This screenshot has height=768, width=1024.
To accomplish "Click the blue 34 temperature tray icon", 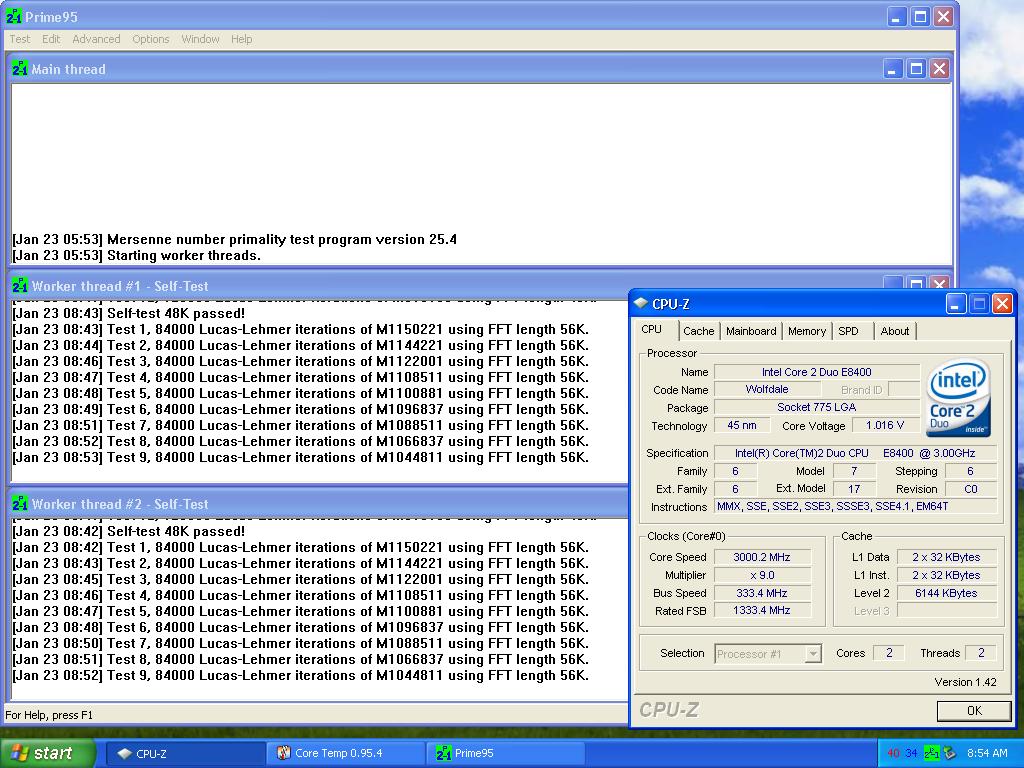I will (911, 753).
